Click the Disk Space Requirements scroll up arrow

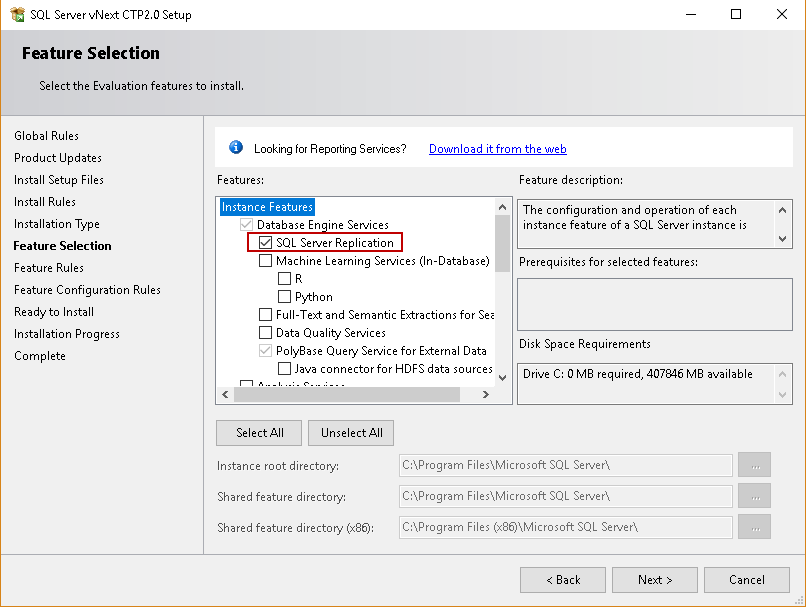click(x=782, y=374)
